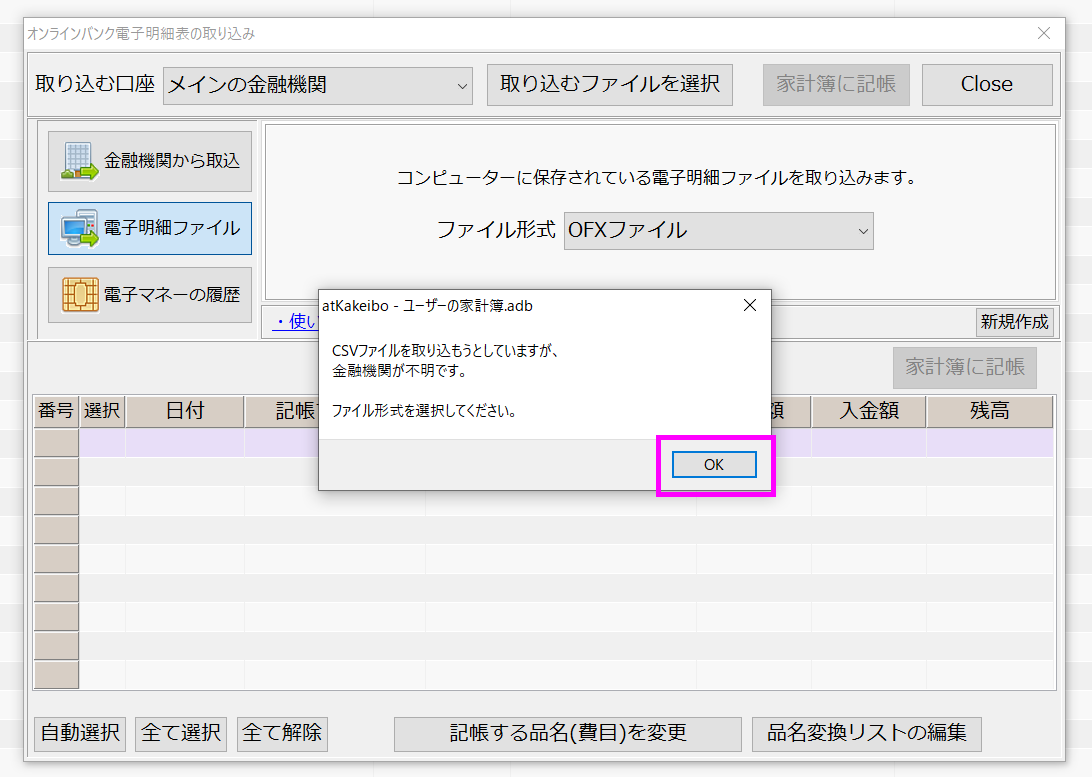This screenshot has height=777, width=1092.
Task: Click the 自動選択 button
Action: coord(80,733)
